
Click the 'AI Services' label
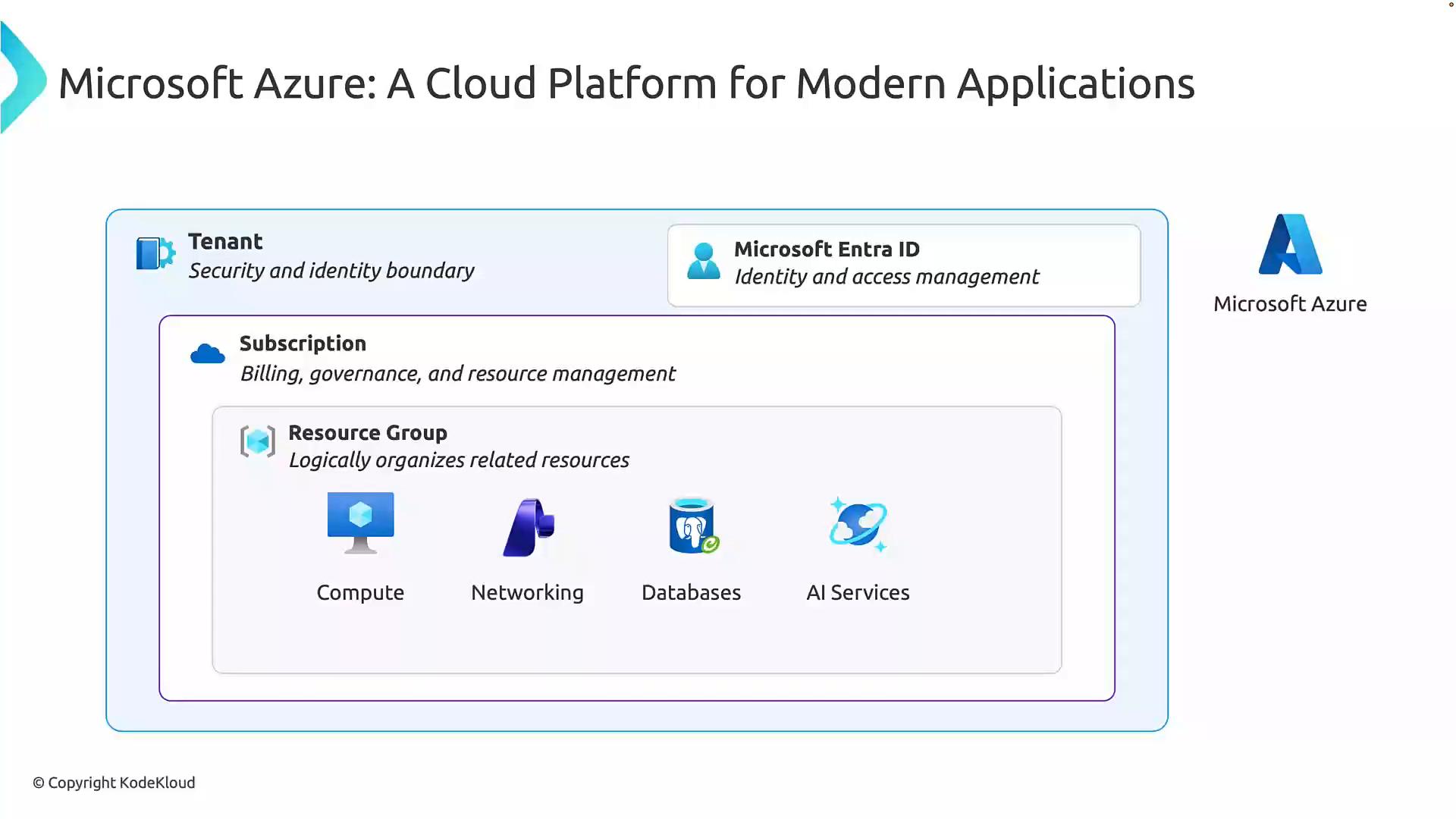[x=858, y=592]
